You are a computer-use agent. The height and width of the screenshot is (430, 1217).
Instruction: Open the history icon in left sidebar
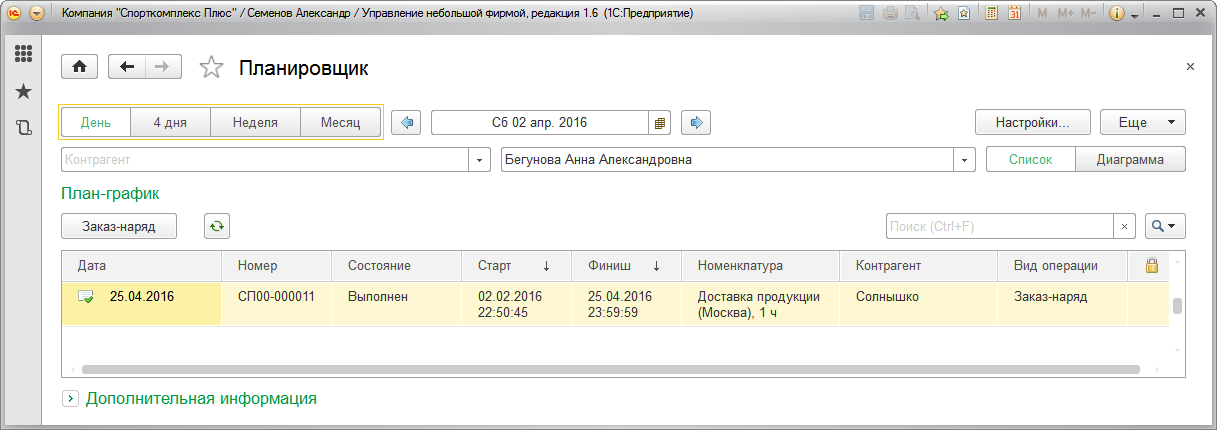pos(23,127)
